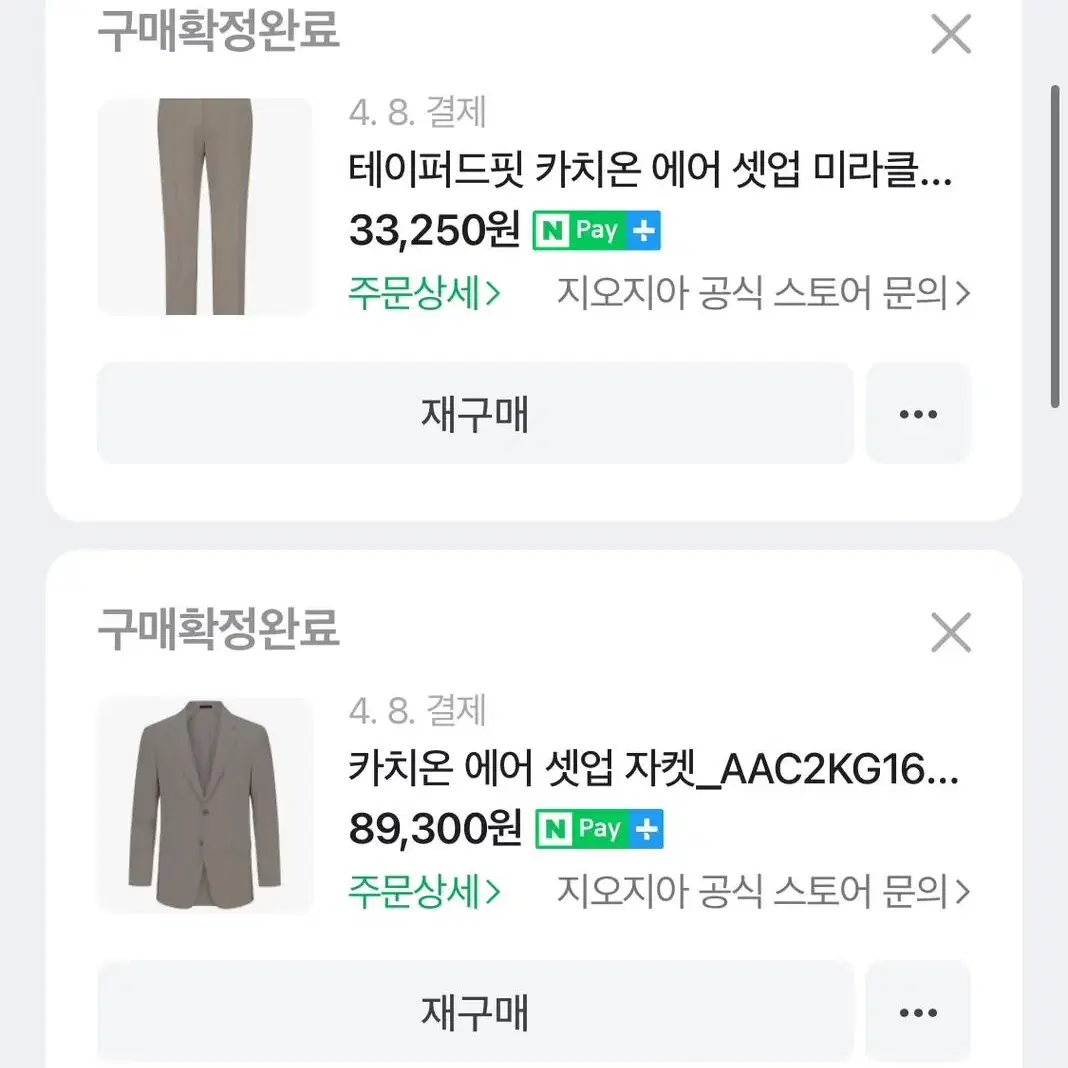View the beige pants product thumbnail
This screenshot has height=1068, width=1068.
point(205,206)
